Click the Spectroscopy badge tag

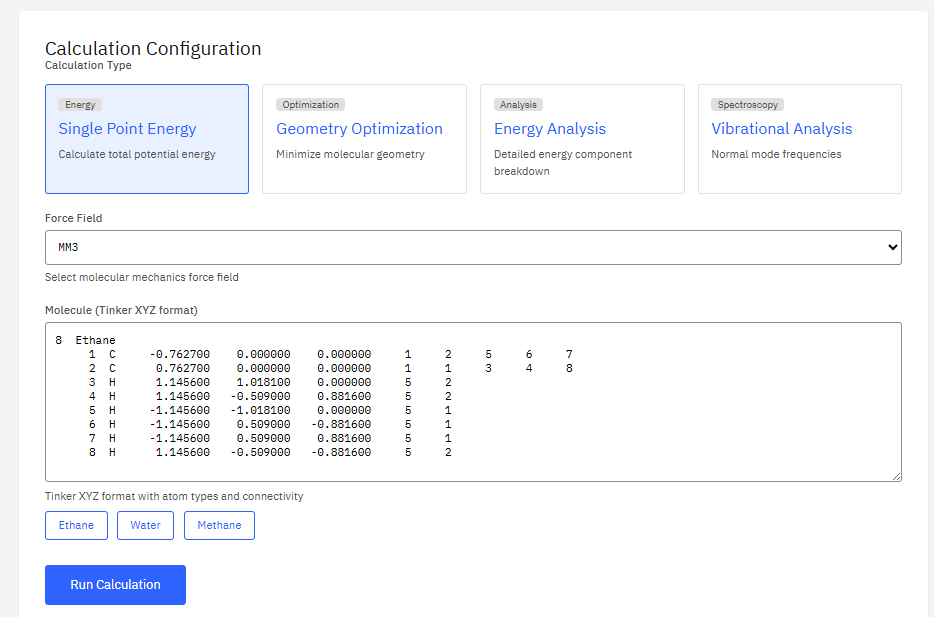tap(747, 104)
